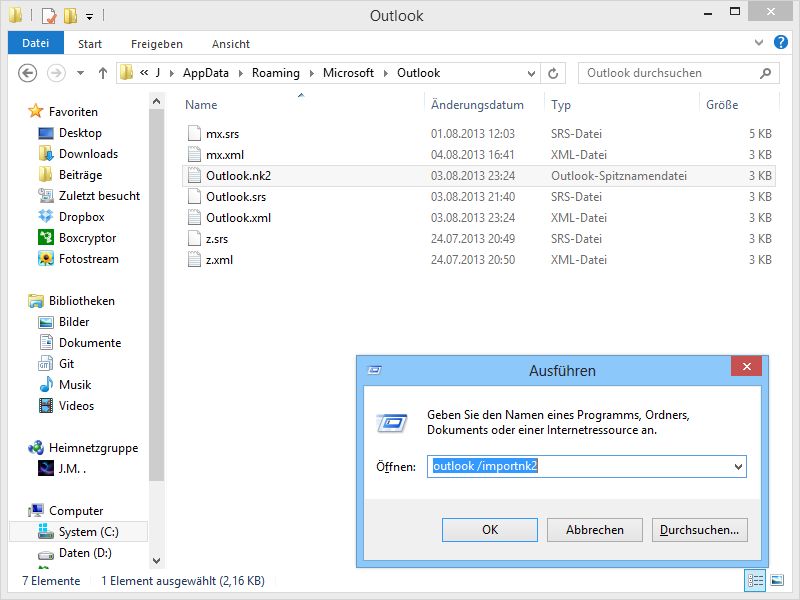Open Fotostream in the navigation pane
Viewport: 800px width, 600px height.
click(88, 259)
